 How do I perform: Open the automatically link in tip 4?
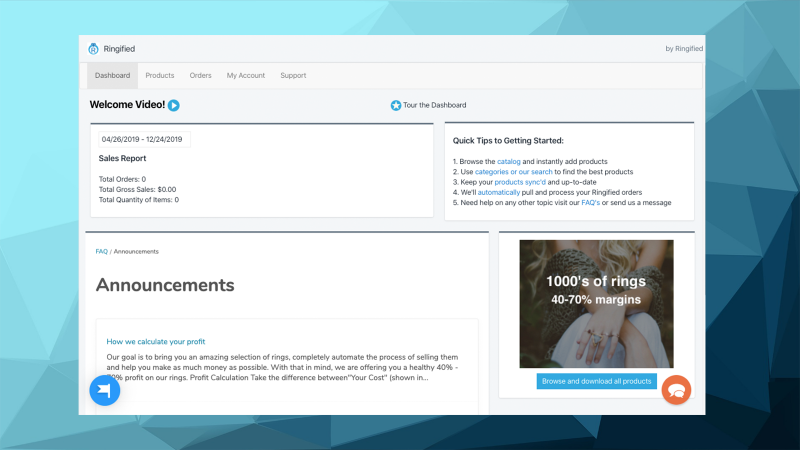coord(498,192)
